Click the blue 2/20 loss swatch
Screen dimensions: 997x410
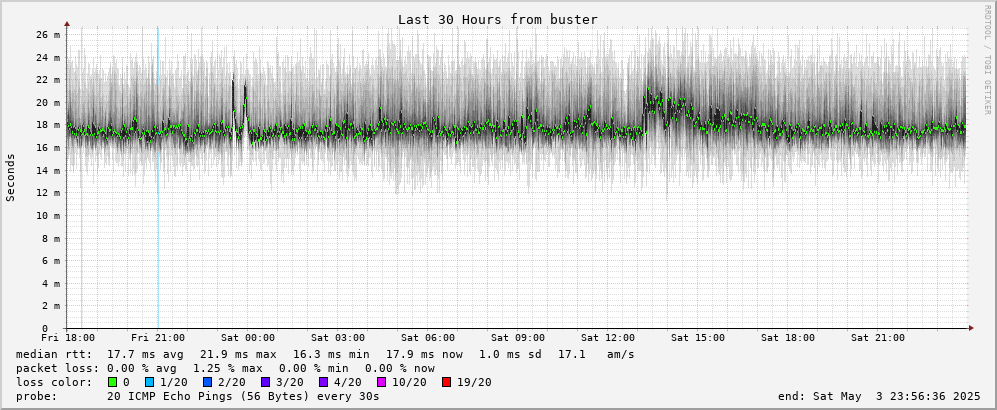[207, 383]
